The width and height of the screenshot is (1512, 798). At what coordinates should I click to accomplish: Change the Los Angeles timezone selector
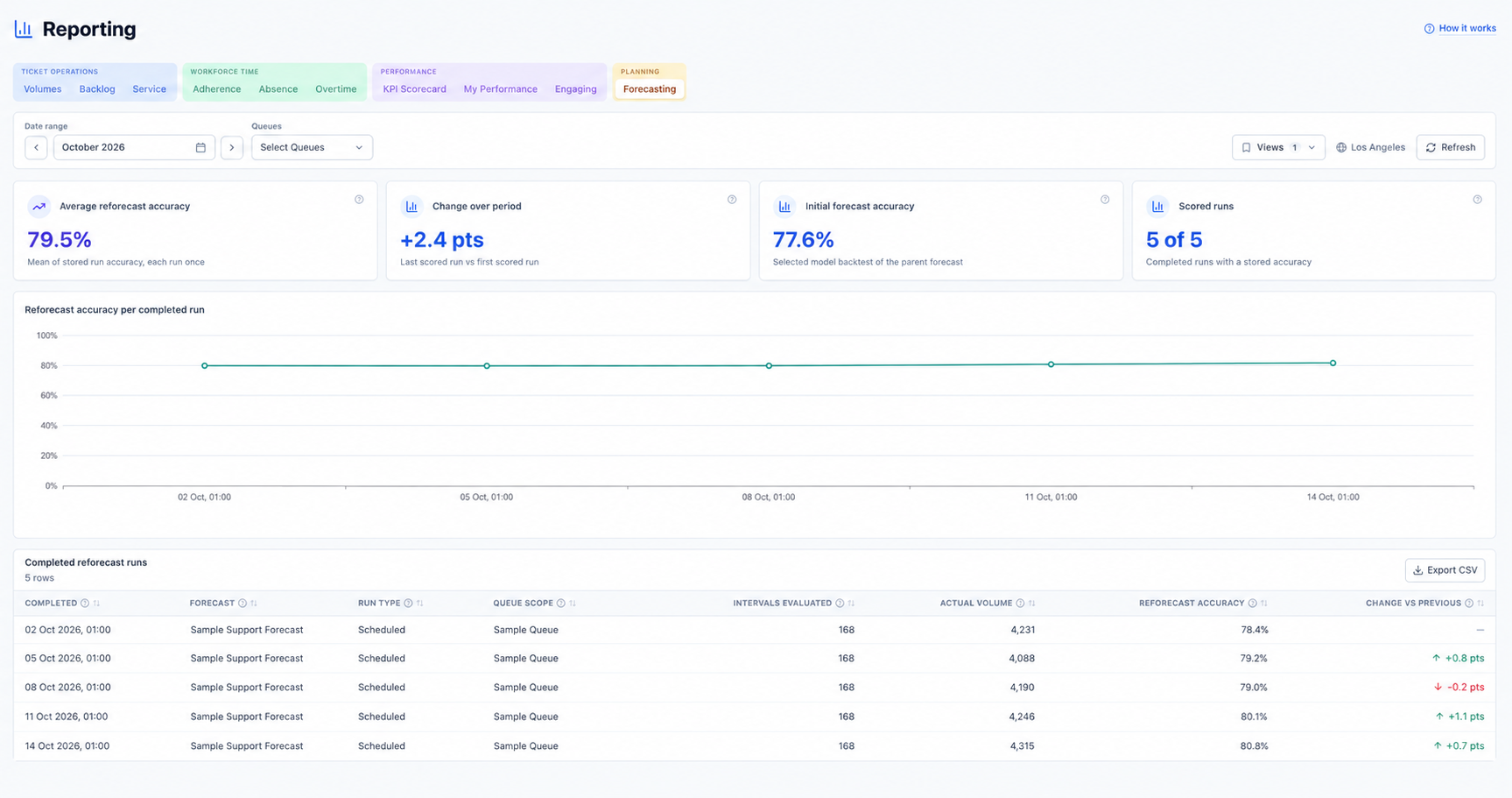coord(1370,147)
